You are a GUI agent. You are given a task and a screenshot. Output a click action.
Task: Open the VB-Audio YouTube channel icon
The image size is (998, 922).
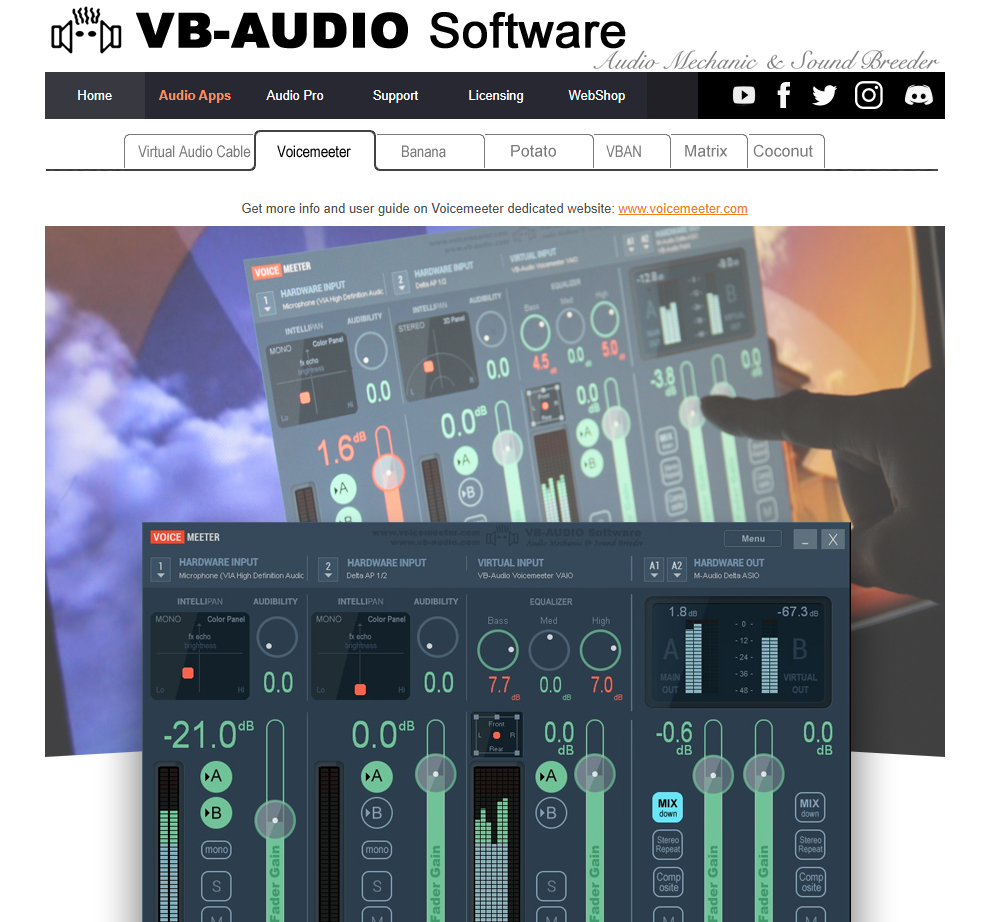pyautogui.click(x=743, y=95)
